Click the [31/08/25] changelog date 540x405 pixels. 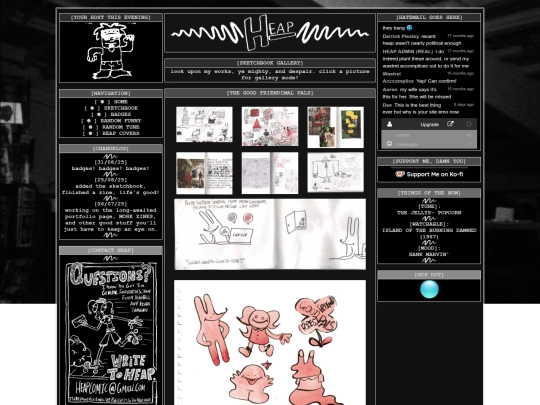(111, 162)
